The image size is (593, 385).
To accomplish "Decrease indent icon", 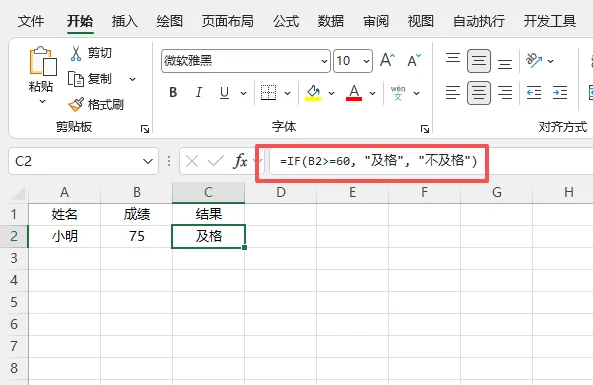I will point(534,93).
